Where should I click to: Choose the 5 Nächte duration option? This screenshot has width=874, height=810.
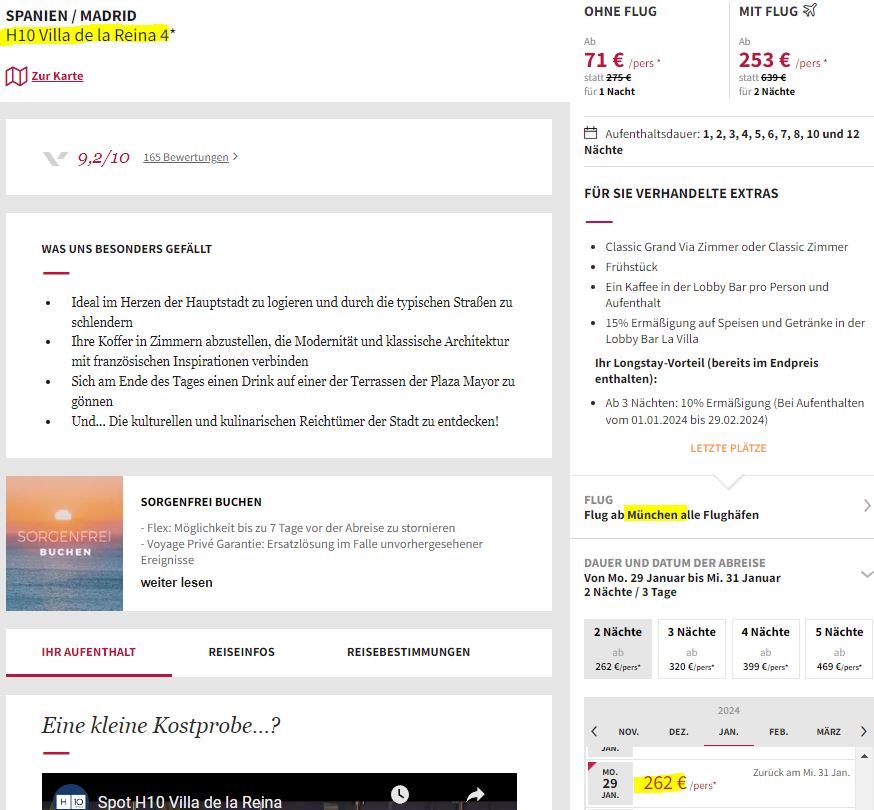[839, 649]
